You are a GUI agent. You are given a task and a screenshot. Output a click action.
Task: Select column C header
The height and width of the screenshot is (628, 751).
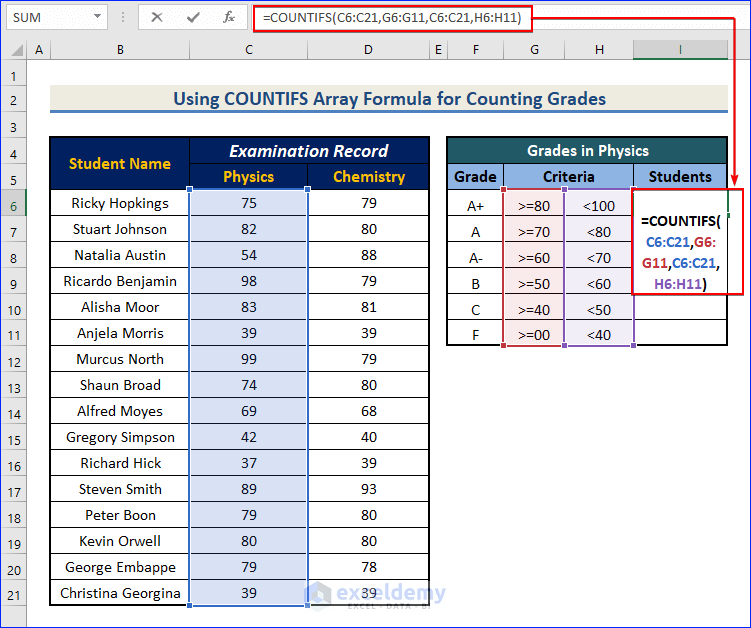point(248,50)
